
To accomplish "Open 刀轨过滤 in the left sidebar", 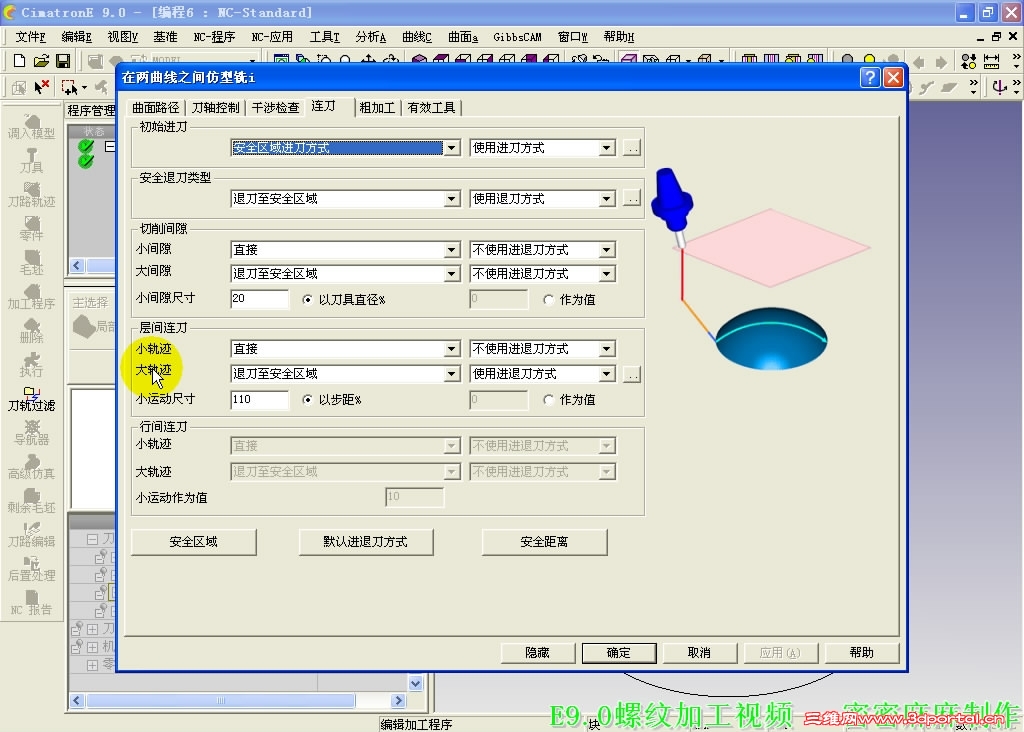I will (x=31, y=398).
